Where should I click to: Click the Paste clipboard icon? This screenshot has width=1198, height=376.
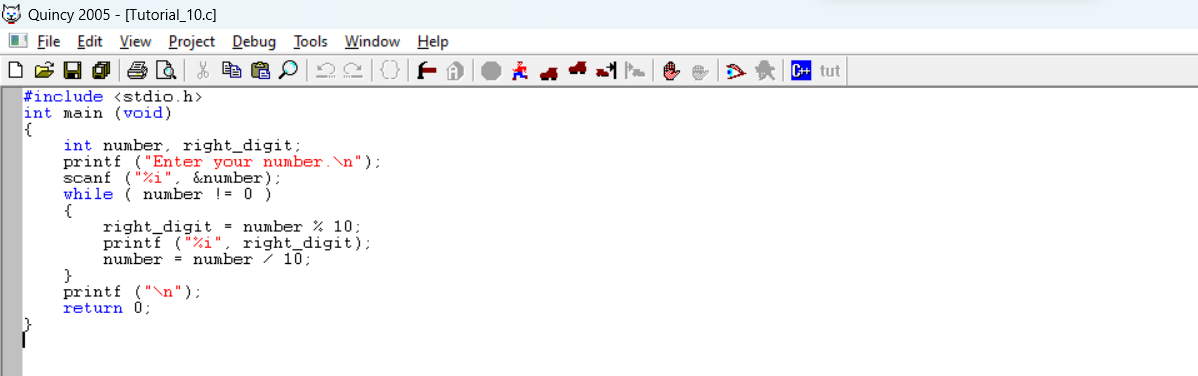(260, 71)
